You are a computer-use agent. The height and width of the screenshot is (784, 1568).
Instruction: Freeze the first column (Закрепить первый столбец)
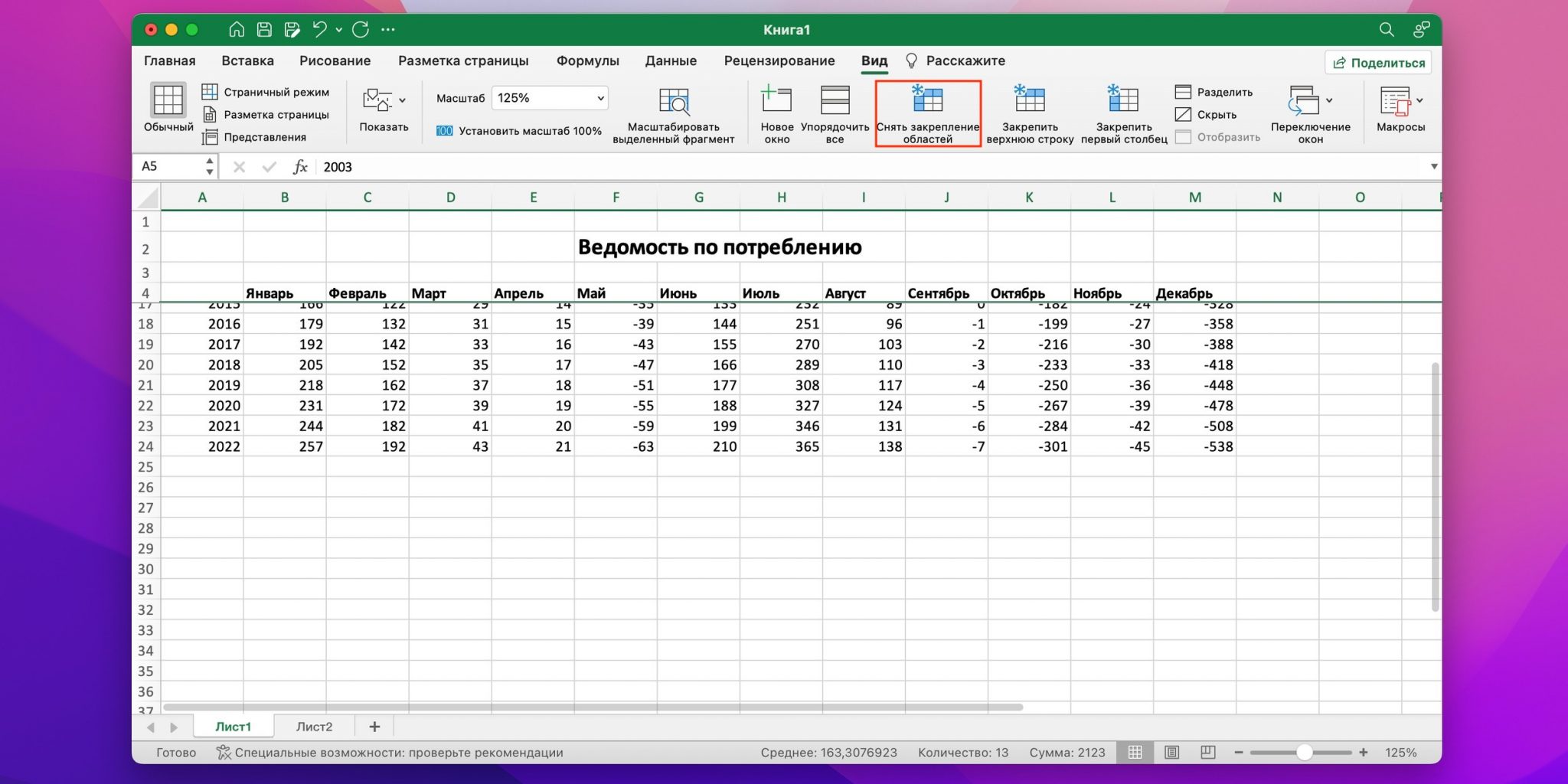click(1123, 100)
